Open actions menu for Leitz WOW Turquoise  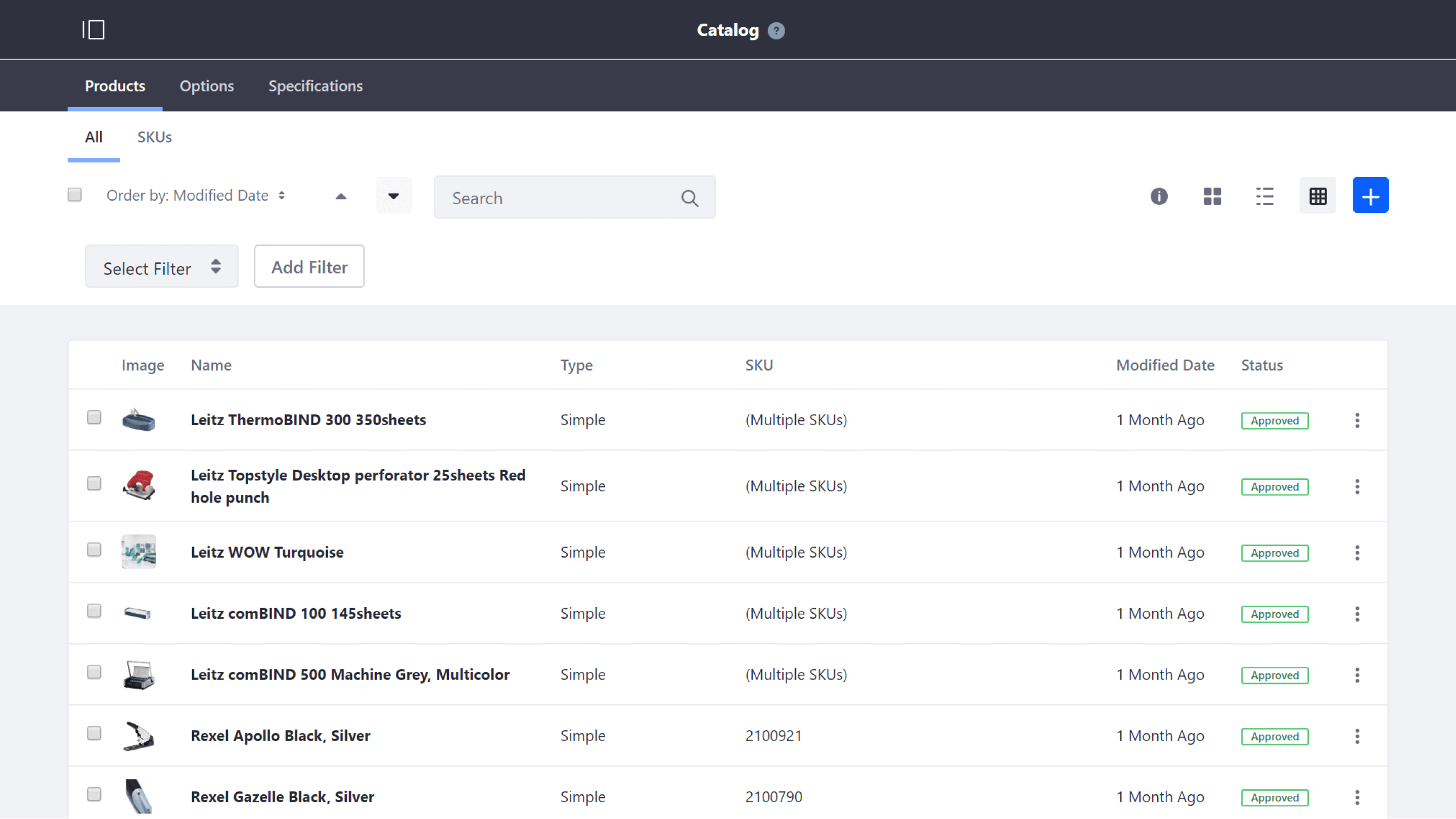tap(1357, 552)
